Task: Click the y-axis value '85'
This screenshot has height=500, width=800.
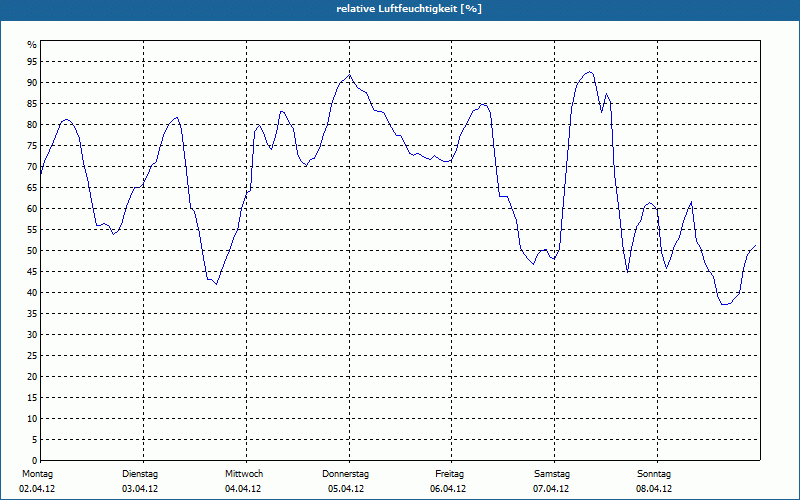Action: pos(32,104)
